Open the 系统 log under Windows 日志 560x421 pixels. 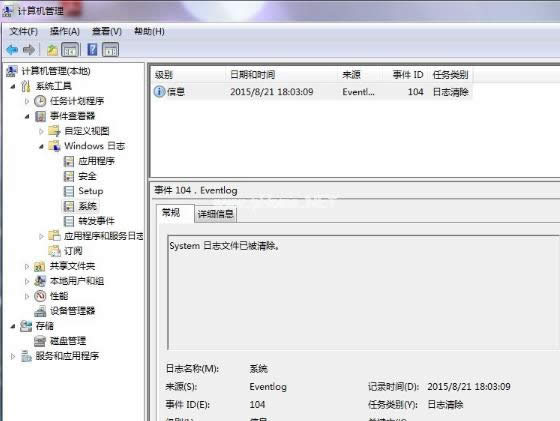[x=88, y=206]
